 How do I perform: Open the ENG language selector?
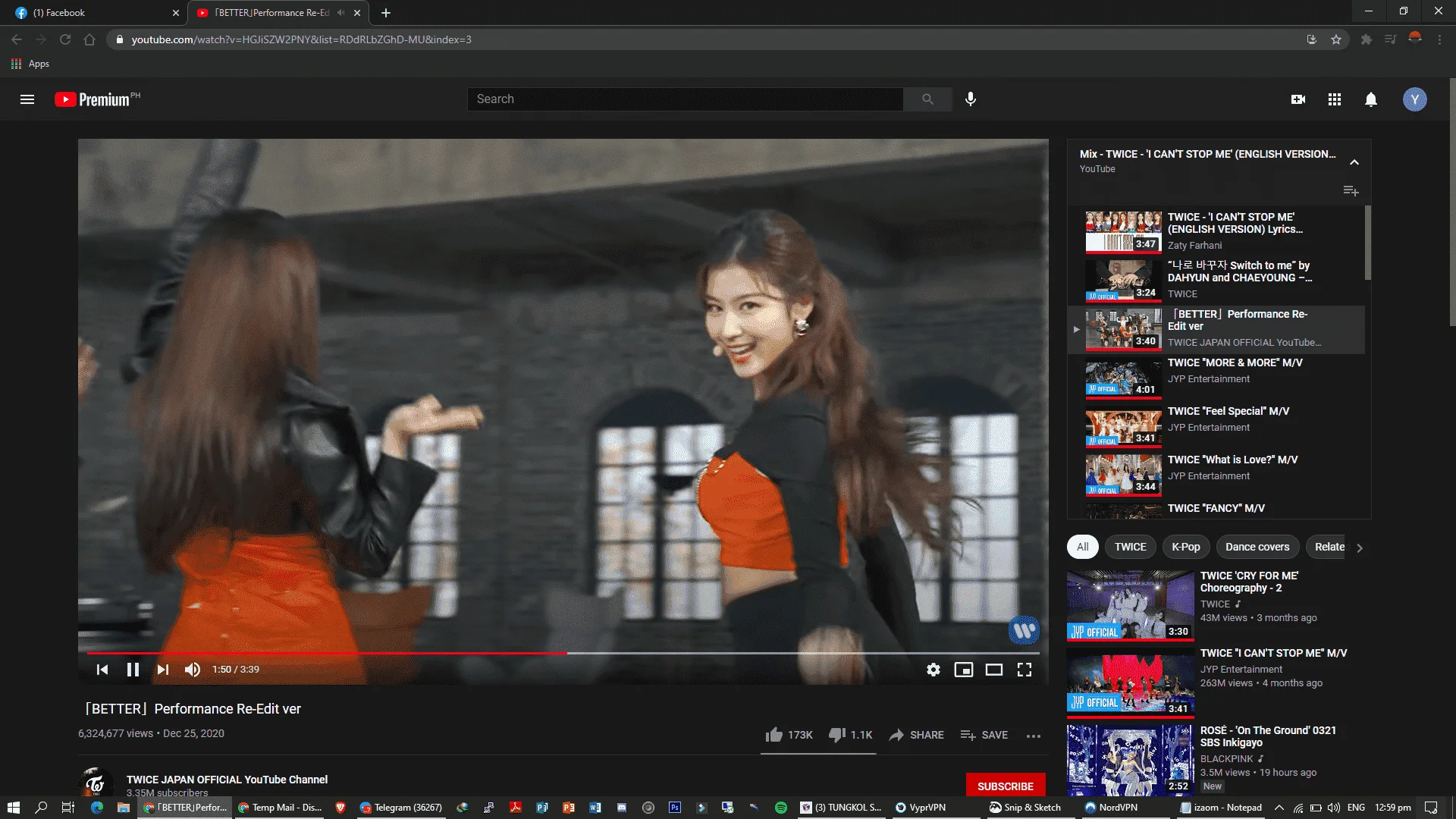coord(1356,808)
